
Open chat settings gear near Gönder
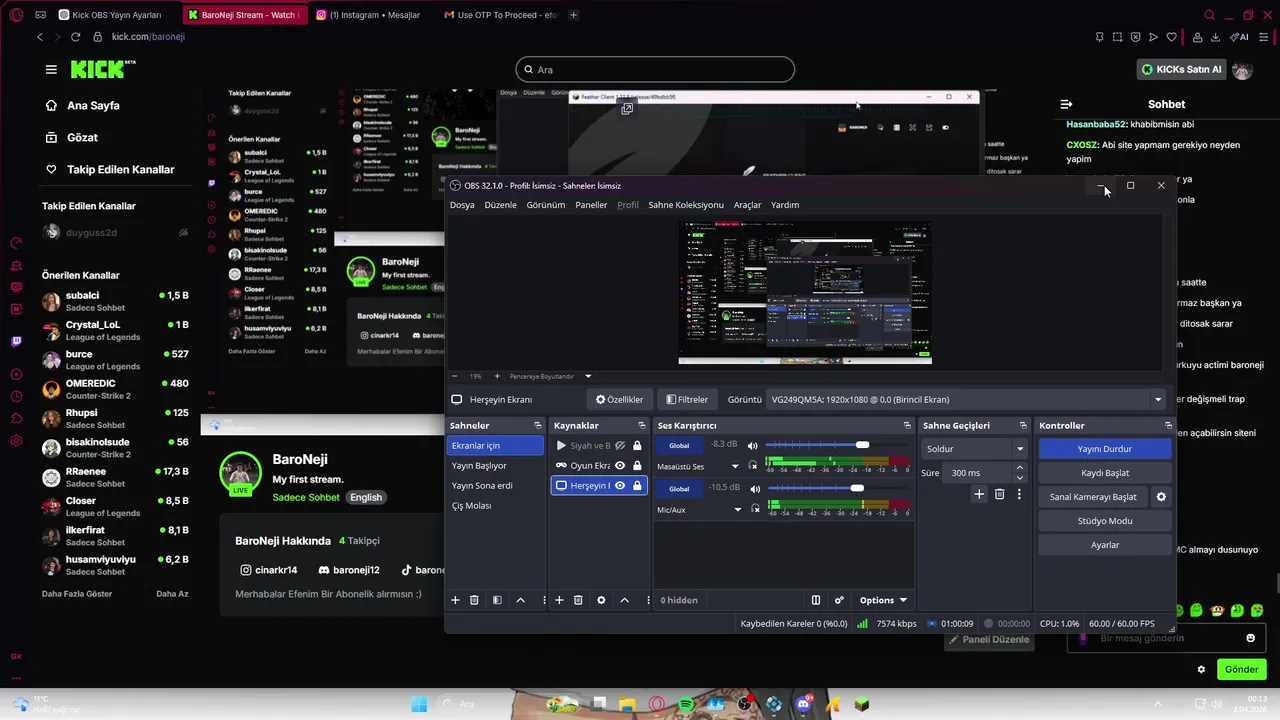1201,669
